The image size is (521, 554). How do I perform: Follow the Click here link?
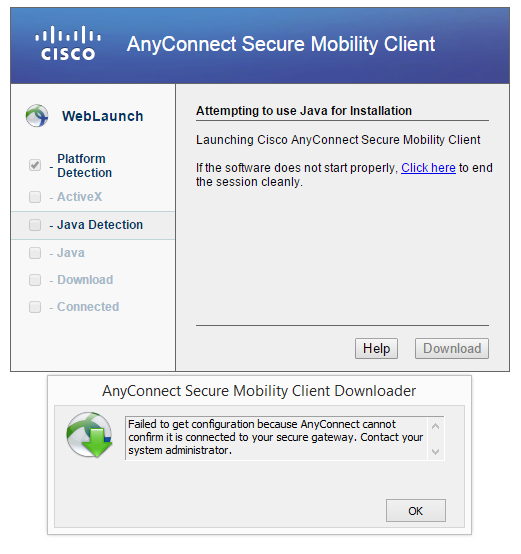pyautogui.click(x=428, y=168)
